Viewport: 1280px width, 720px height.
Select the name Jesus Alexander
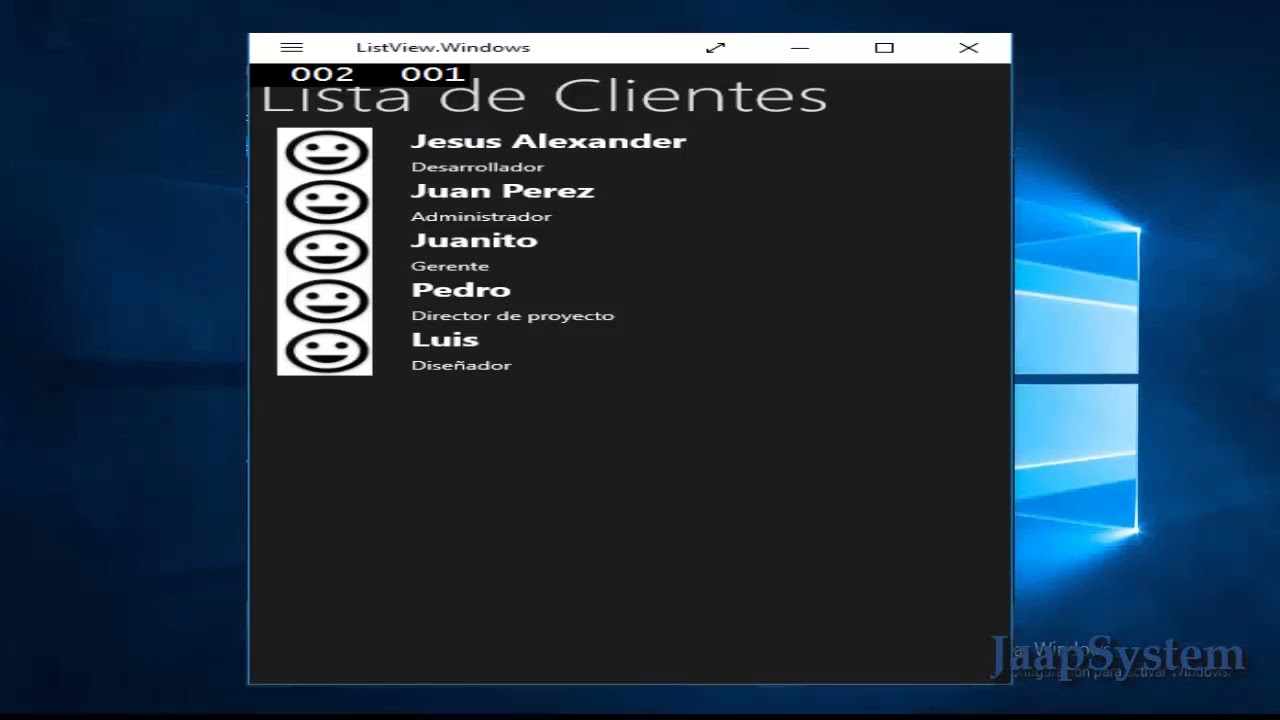pos(548,141)
